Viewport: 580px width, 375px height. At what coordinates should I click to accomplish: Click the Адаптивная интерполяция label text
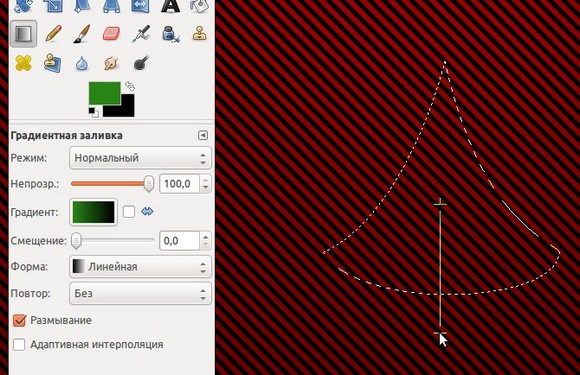pyautogui.click(x=97, y=345)
